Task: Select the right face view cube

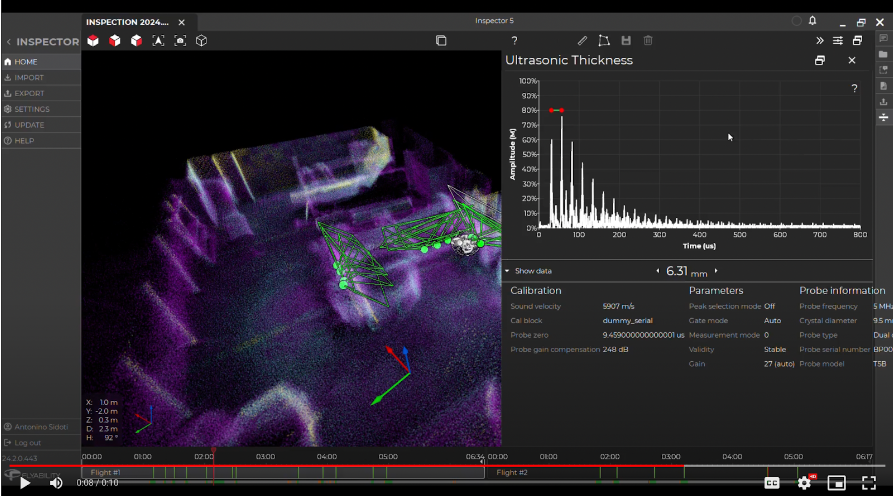Action: click(x=136, y=40)
